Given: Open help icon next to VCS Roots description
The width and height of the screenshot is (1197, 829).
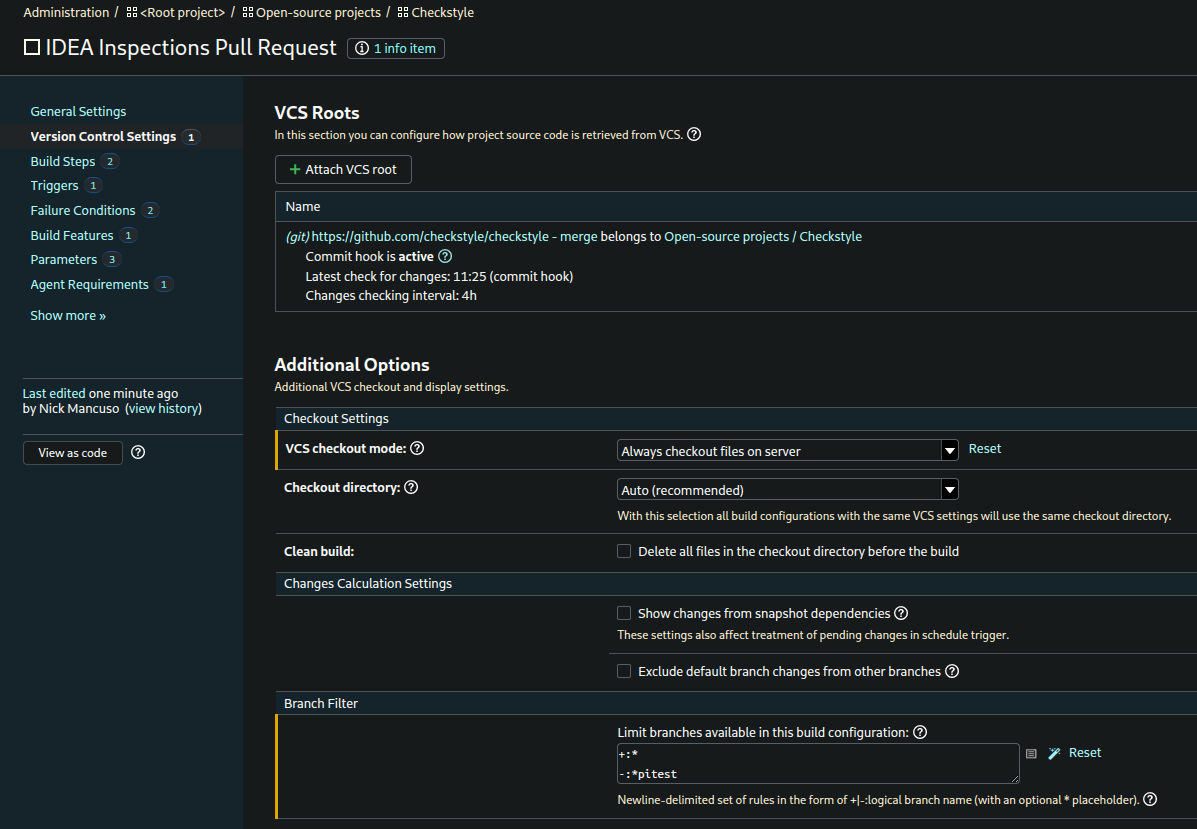Looking at the screenshot, I should pyautogui.click(x=694, y=134).
